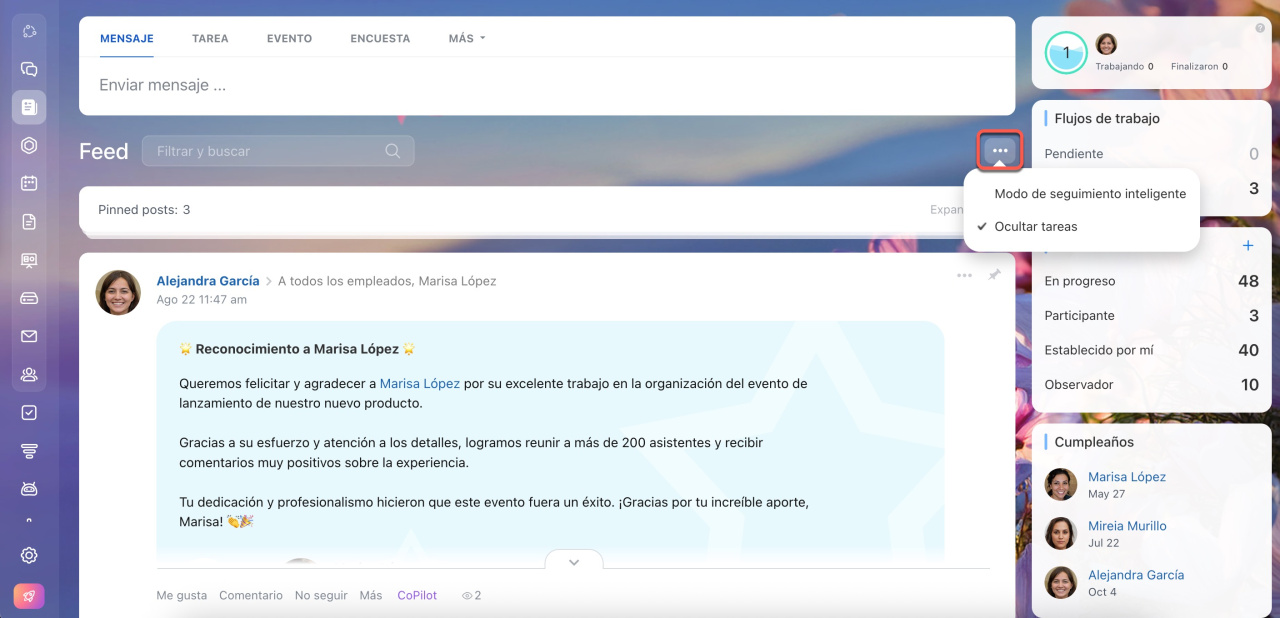Click the rocket icon at sidebar bottom
Viewport: 1280px width, 618px height.
click(x=29, y=596)
